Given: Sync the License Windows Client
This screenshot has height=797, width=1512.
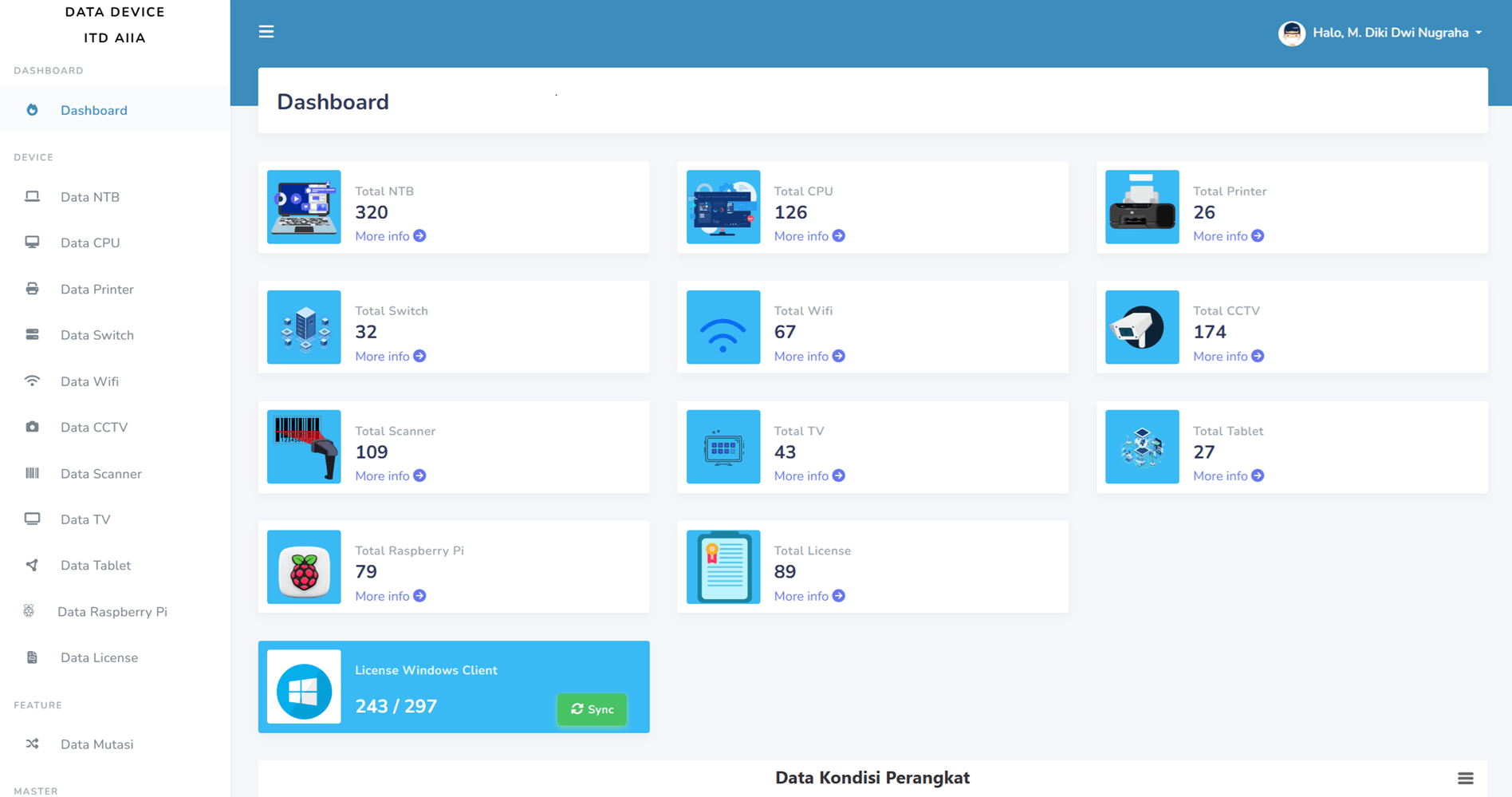Looking at the screenshot, I should (592, 709).
